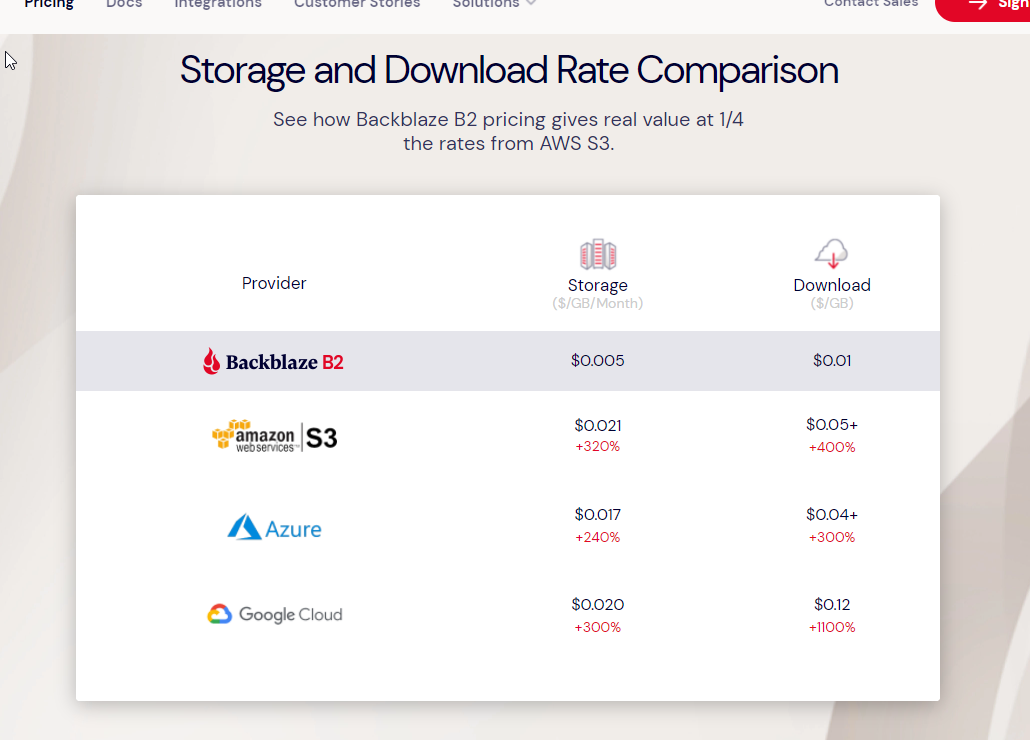Screen dimensions: 1030x740
Task: Click the Contact Sales link
Action: (x=871, y=3)
